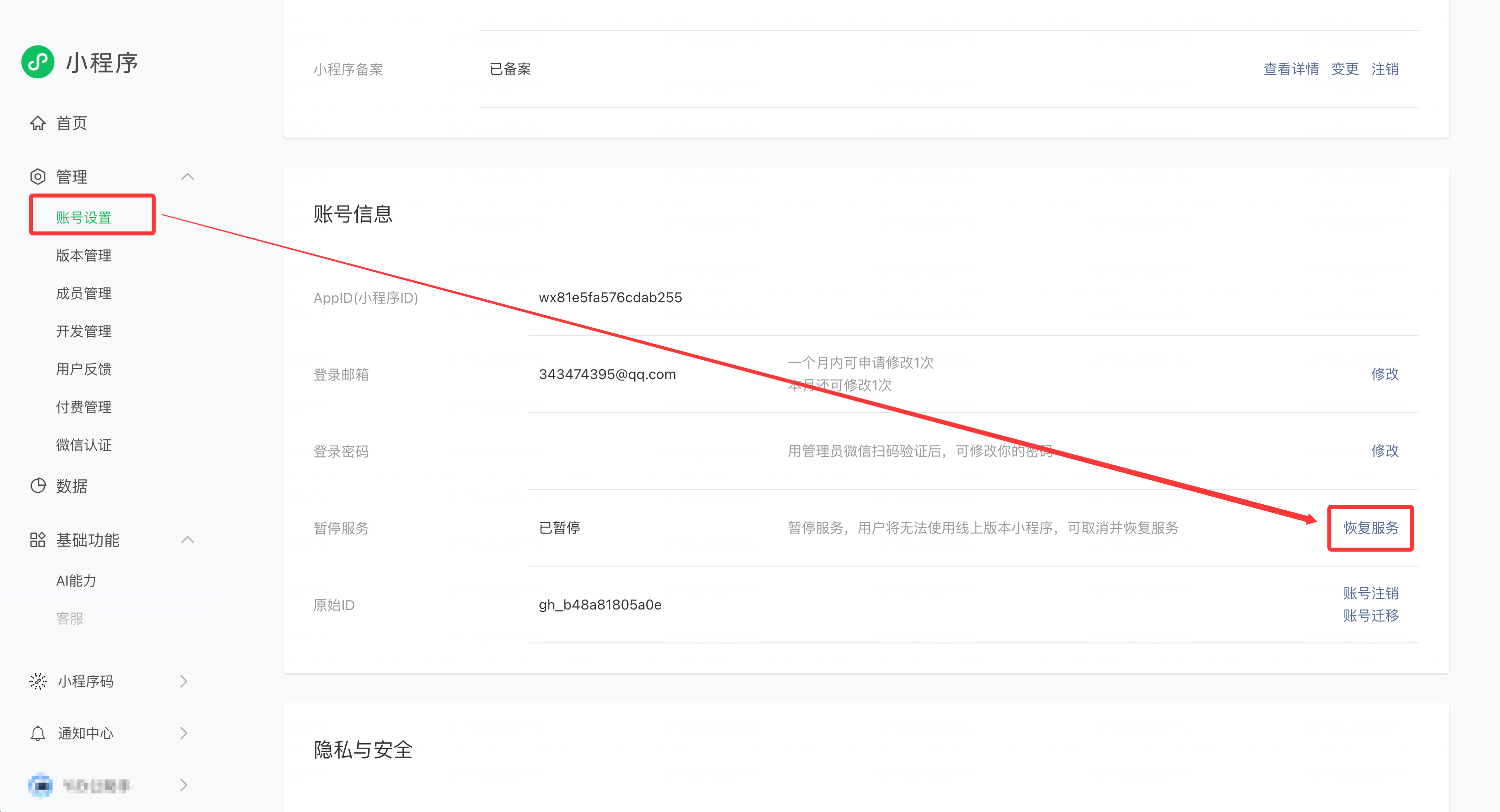Click 修改 in the 登录密码 row
The width and height of the screenshot is (1500, 812).
tap(1385, 450)
